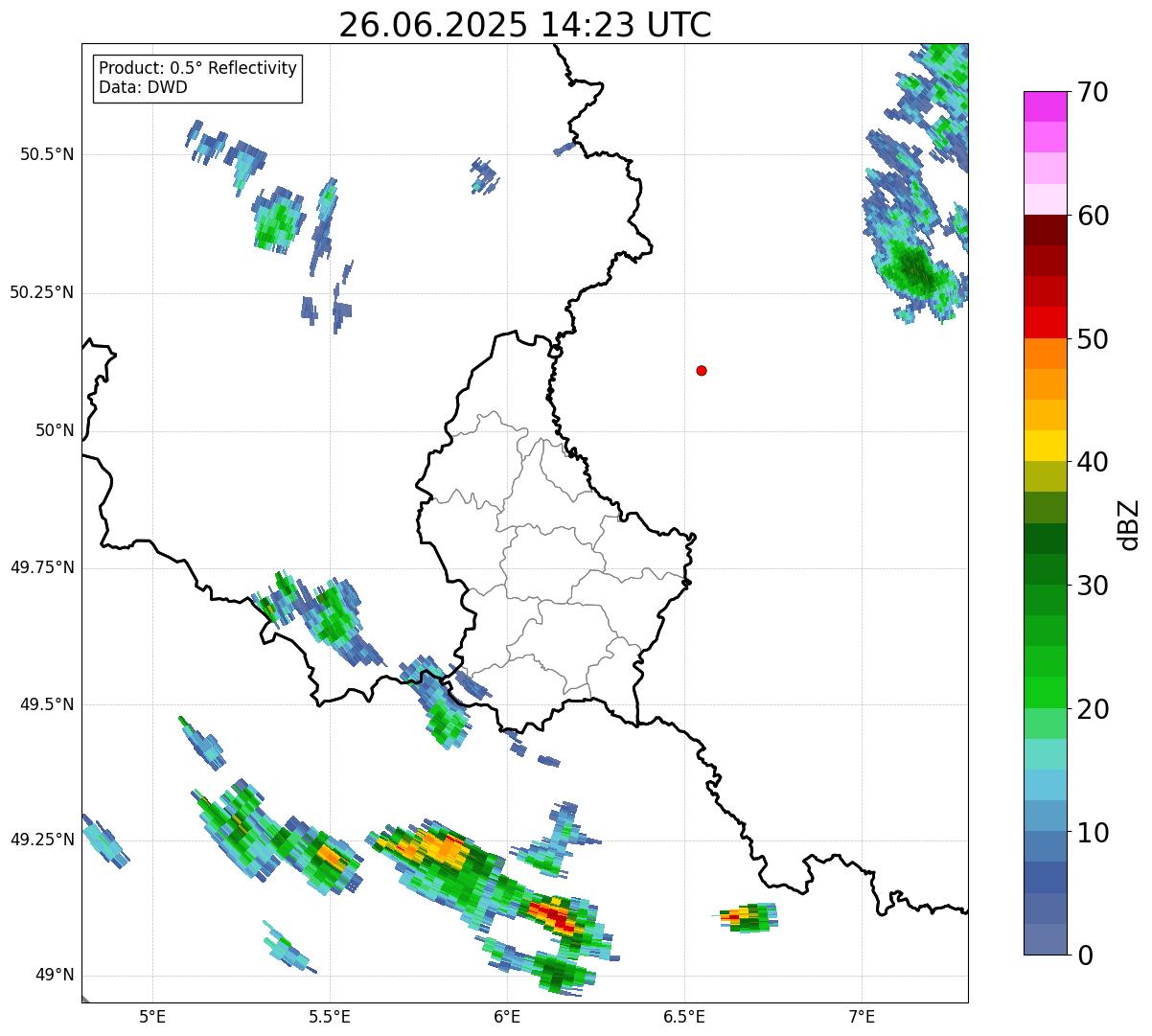The image size is (1152, 1036).
Task: Click the colorbar tick label '70'
Action: pos(1093,92)
